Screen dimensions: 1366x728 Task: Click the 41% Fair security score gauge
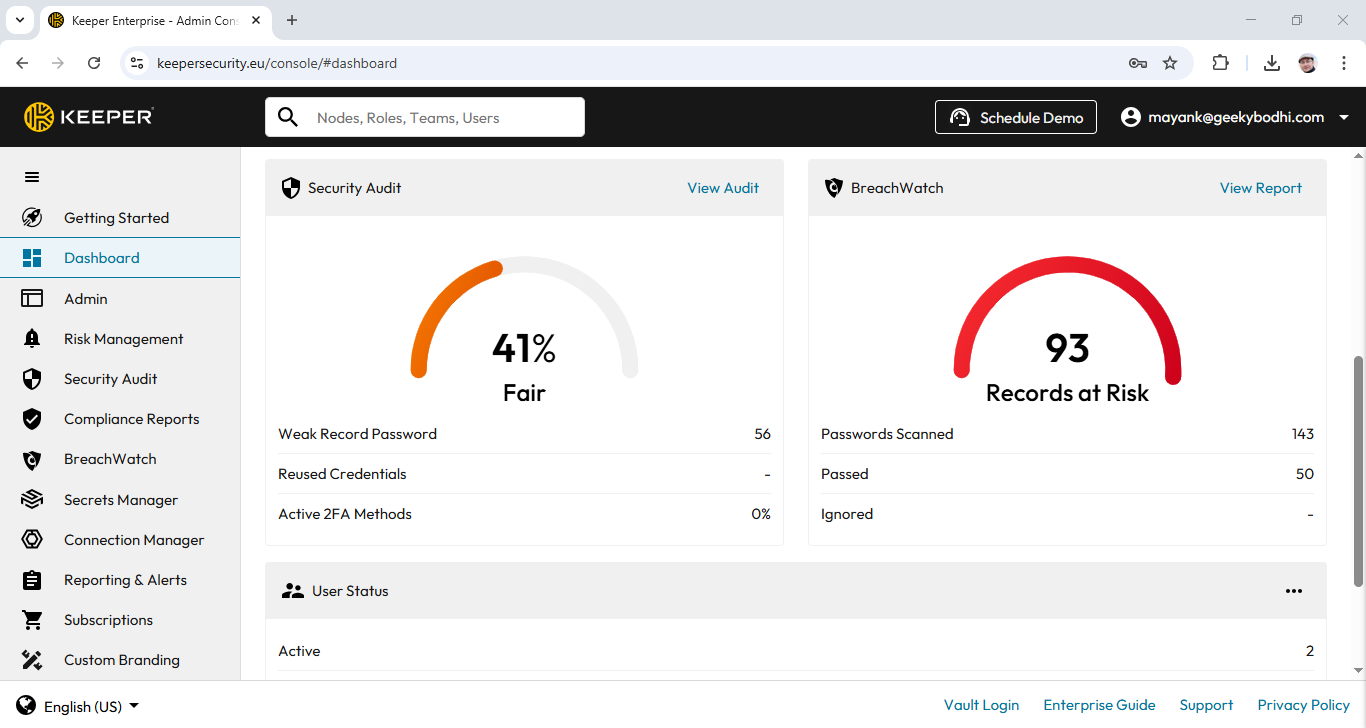524,330
